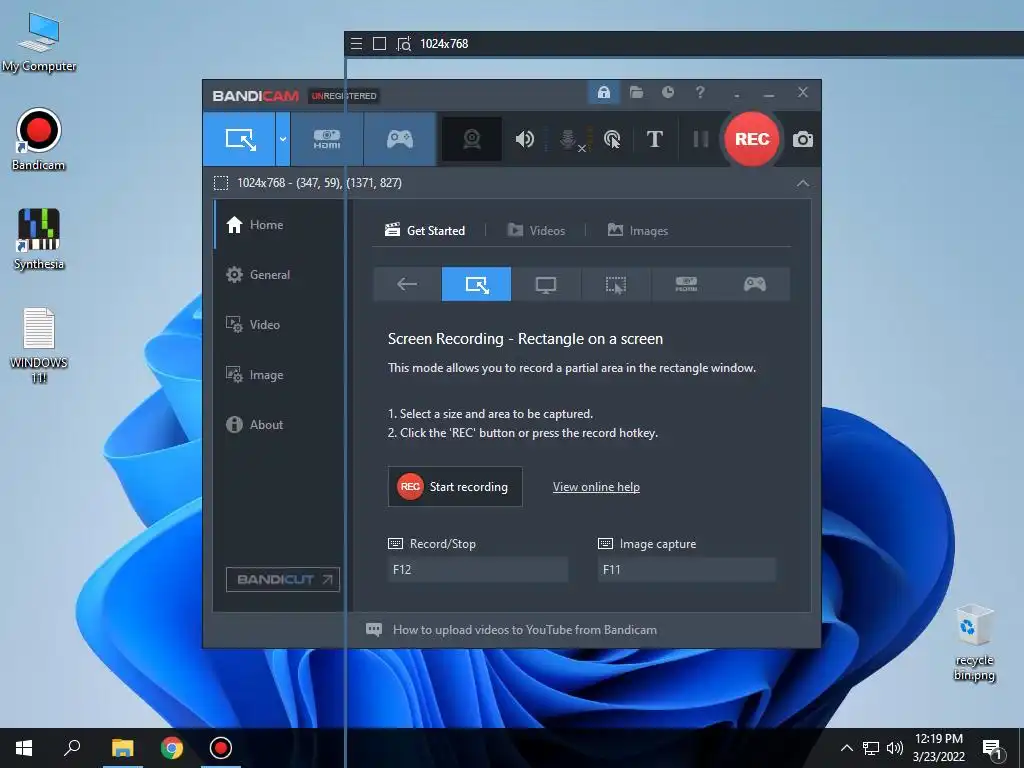
Task: Open View online help link
Action: (x=596, y=487)
